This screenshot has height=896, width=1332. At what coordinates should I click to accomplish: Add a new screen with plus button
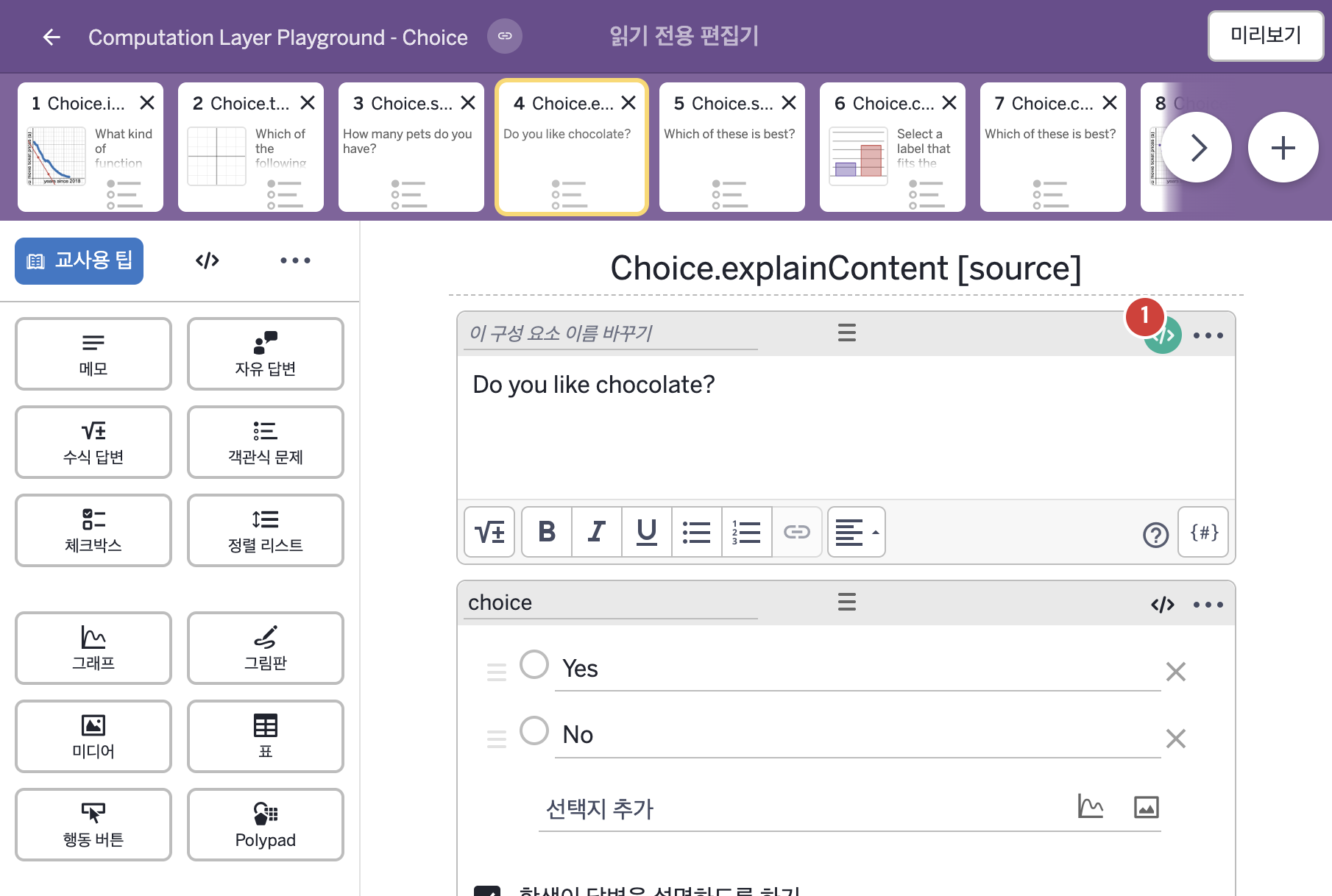[x=1283, y=147]
